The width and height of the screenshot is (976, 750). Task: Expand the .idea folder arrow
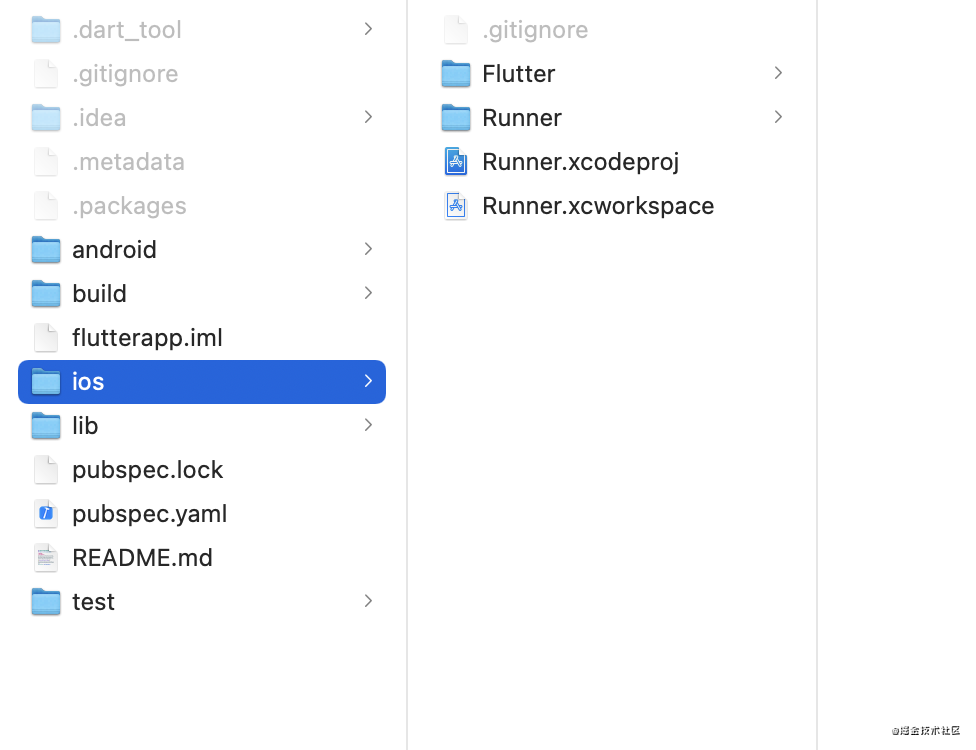point(368,117)
